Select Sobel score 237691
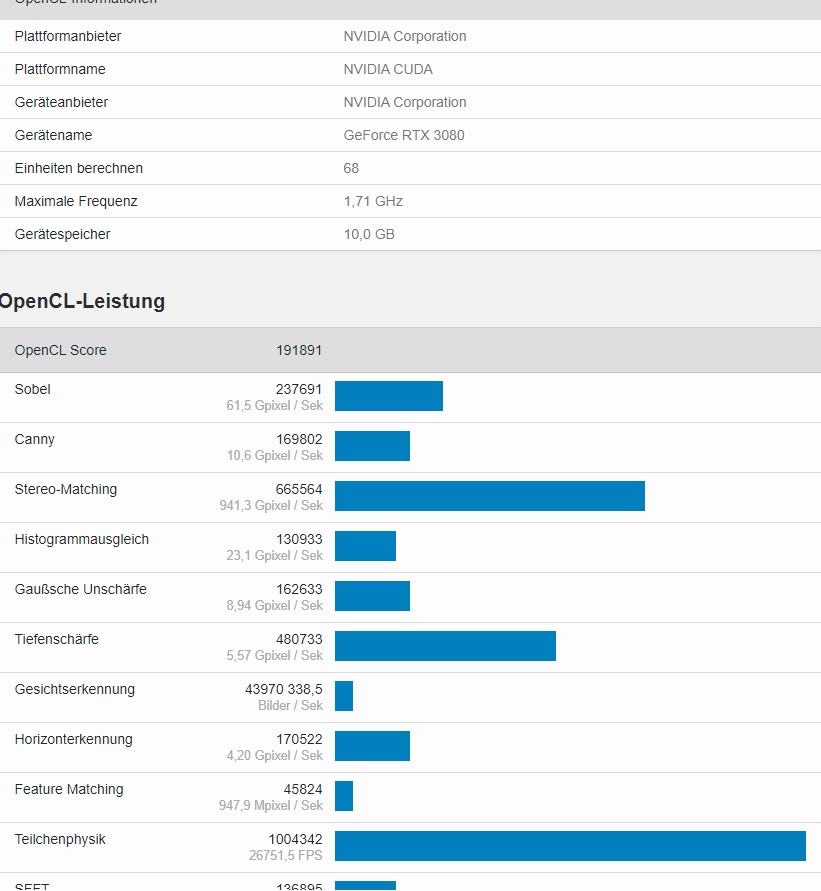 [299, 389]
